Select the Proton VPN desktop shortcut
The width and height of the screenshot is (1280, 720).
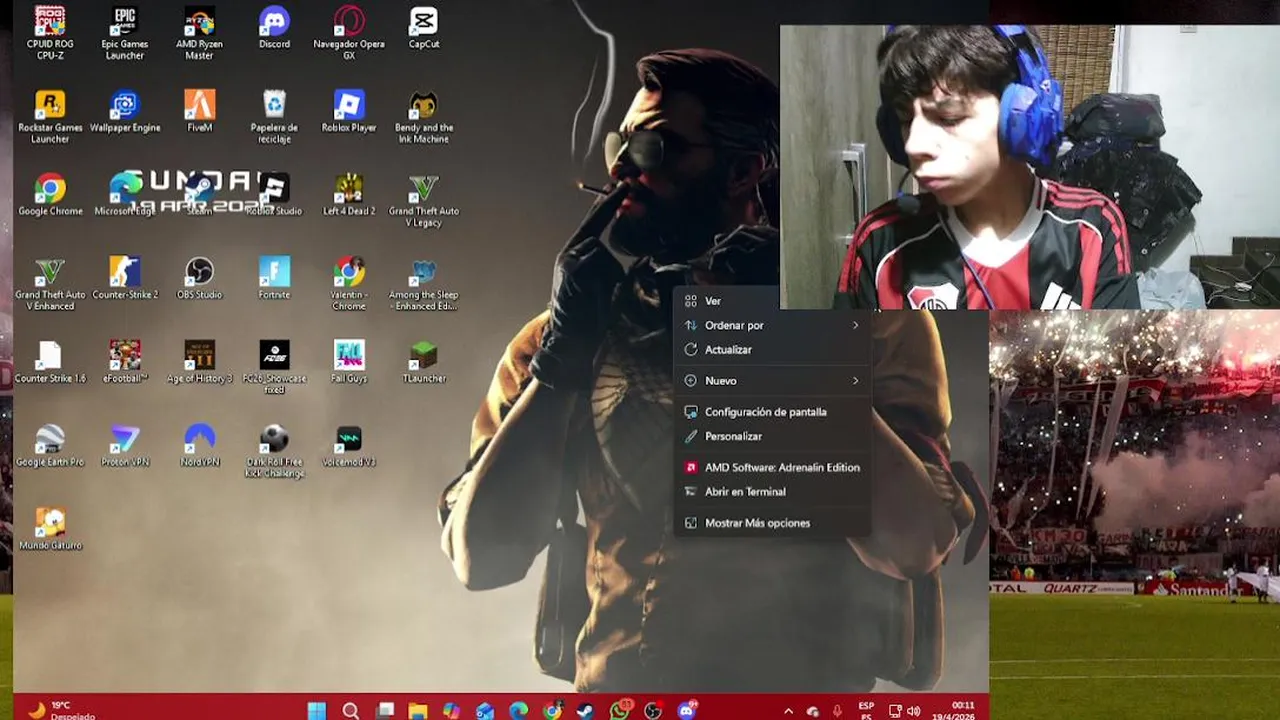(124, 446)
